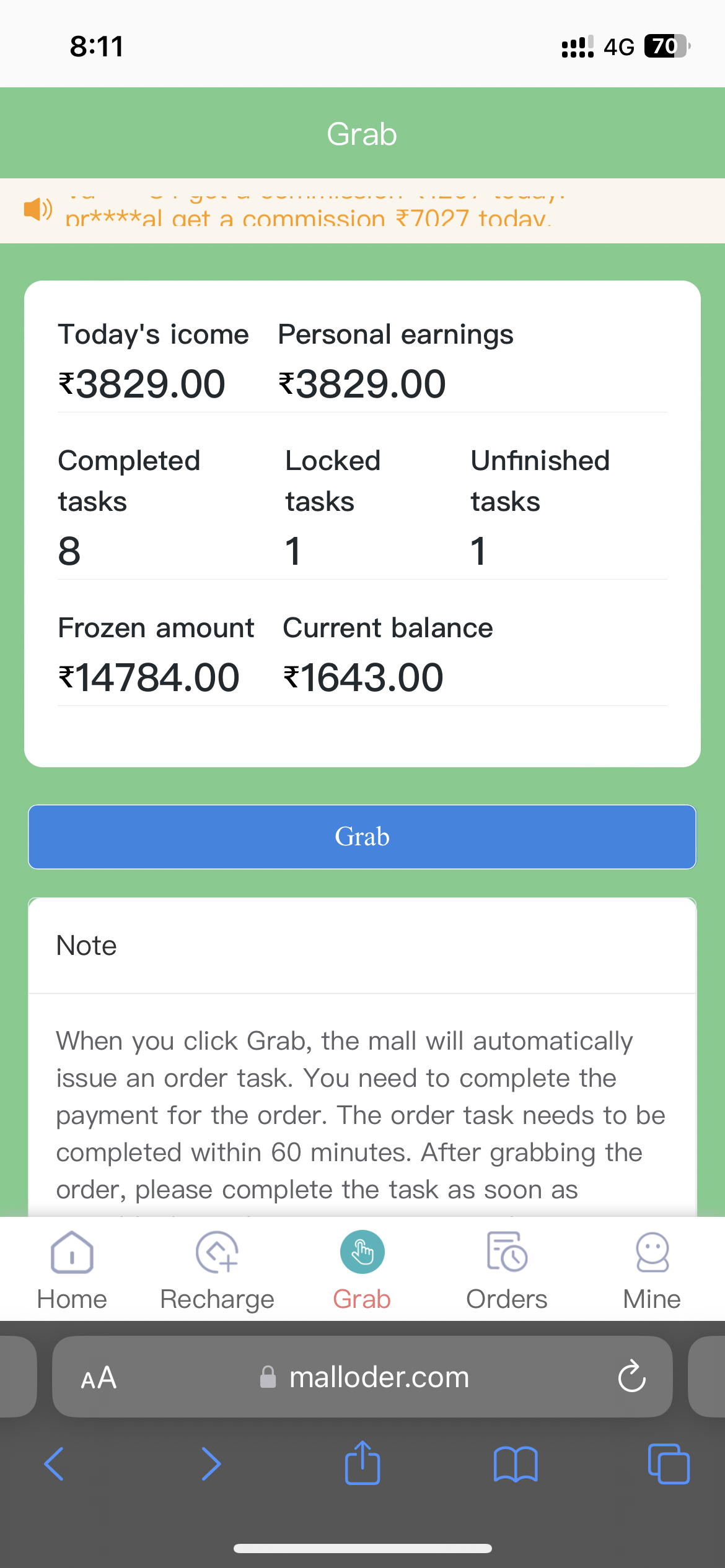Tap the Frozen amount ₹14784.00 value
The width and height of the screenshot is (725, 1568).
coord(149,677)
